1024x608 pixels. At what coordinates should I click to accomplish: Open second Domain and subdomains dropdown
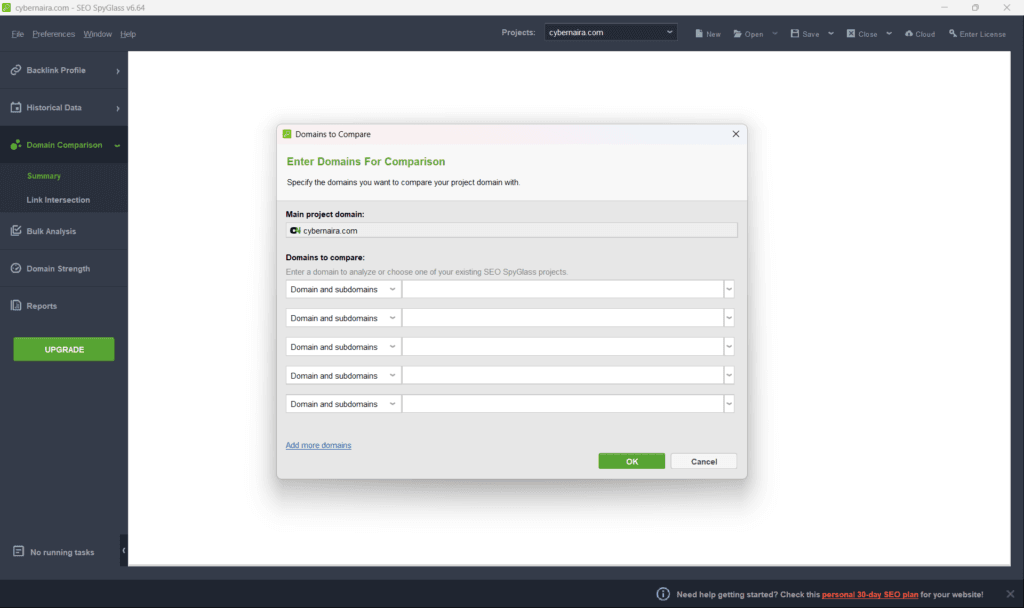pos(343,317)
